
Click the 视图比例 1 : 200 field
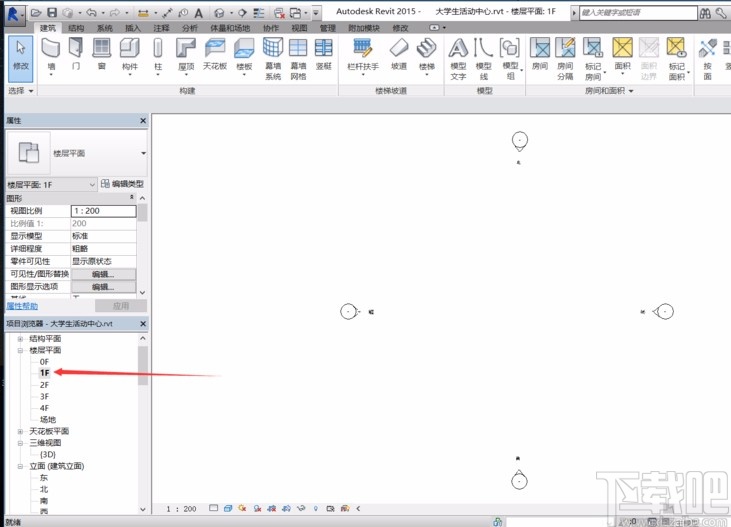click(x=103, y=211)
